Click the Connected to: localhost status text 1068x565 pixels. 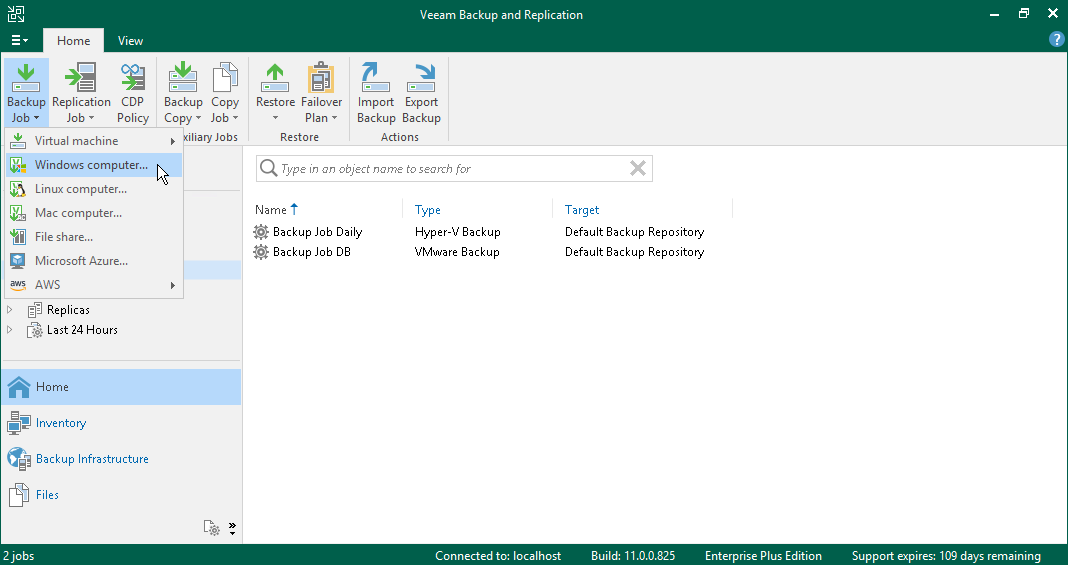[498, 556]
